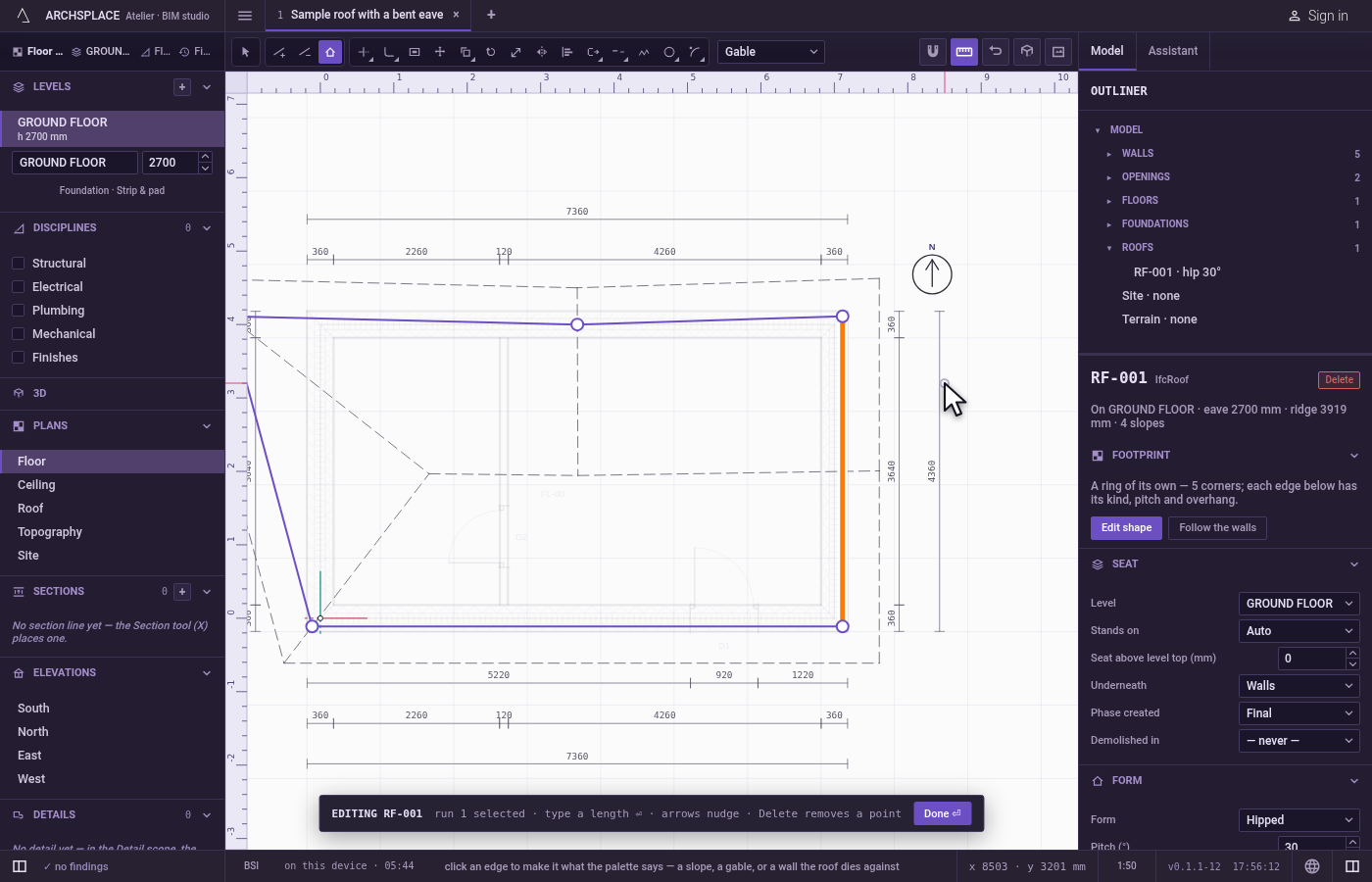The width and height of the screenshot is (1372, 882).
Task: Expand the WALLS tree node
Action: click(x=1109, y=154)
